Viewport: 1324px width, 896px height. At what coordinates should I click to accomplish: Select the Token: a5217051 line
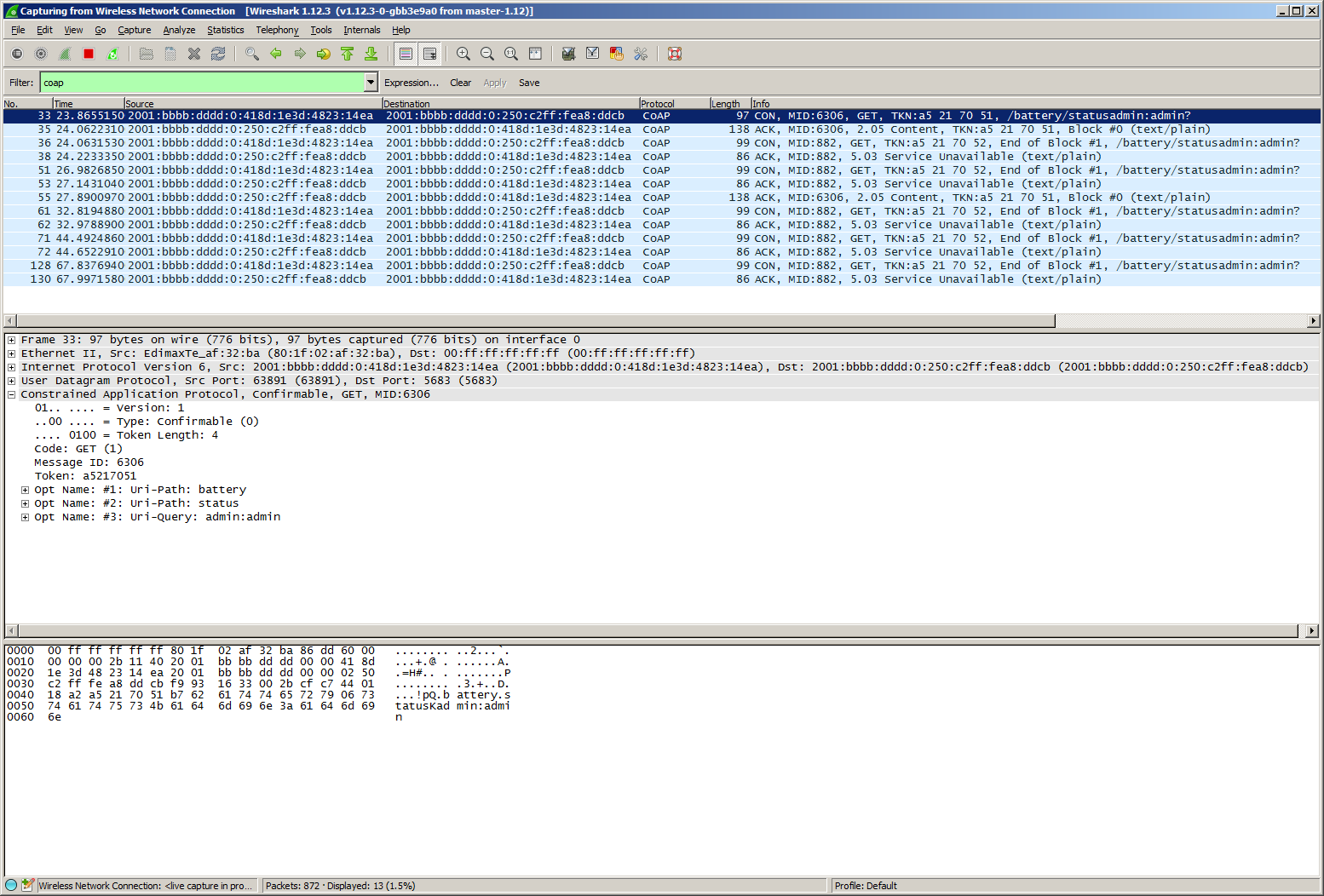(85, 476)
